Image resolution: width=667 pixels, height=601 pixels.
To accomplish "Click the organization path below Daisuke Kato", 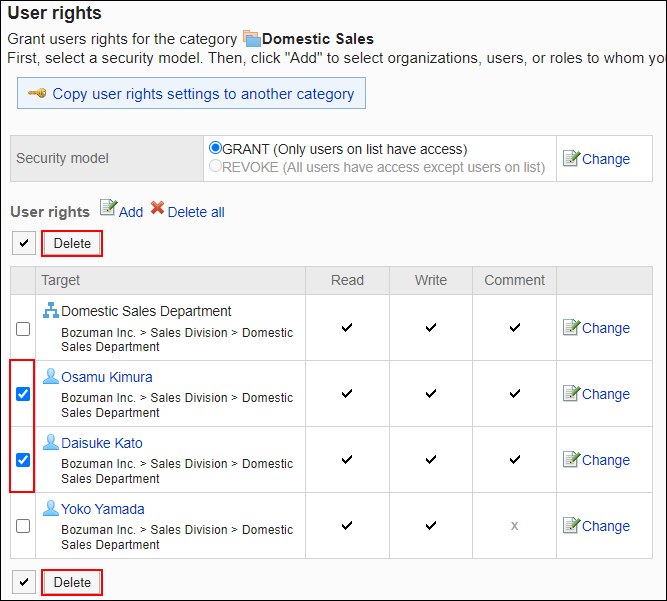I will [x=177, y=471].
